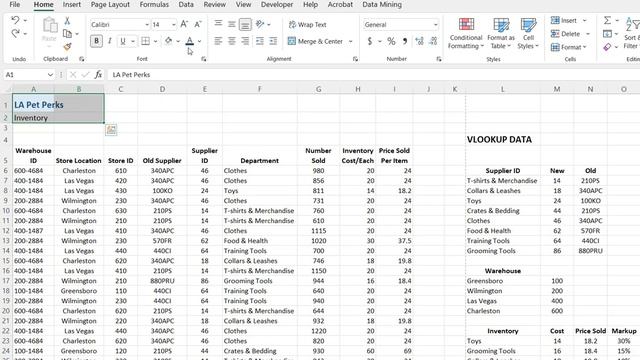
Task: Decrease font size with the smaller A
Action: 198,24
